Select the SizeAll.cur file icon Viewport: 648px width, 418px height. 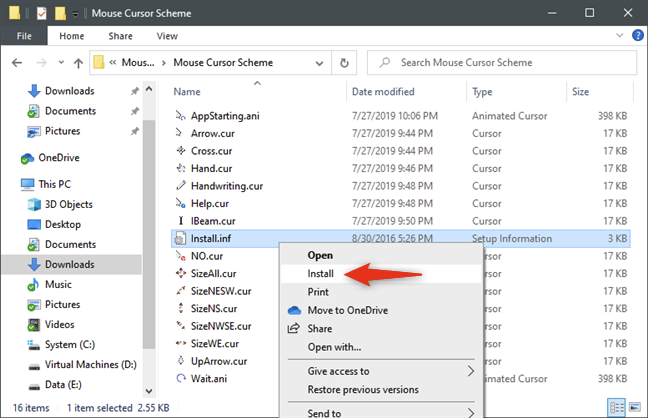click(181, 274)
